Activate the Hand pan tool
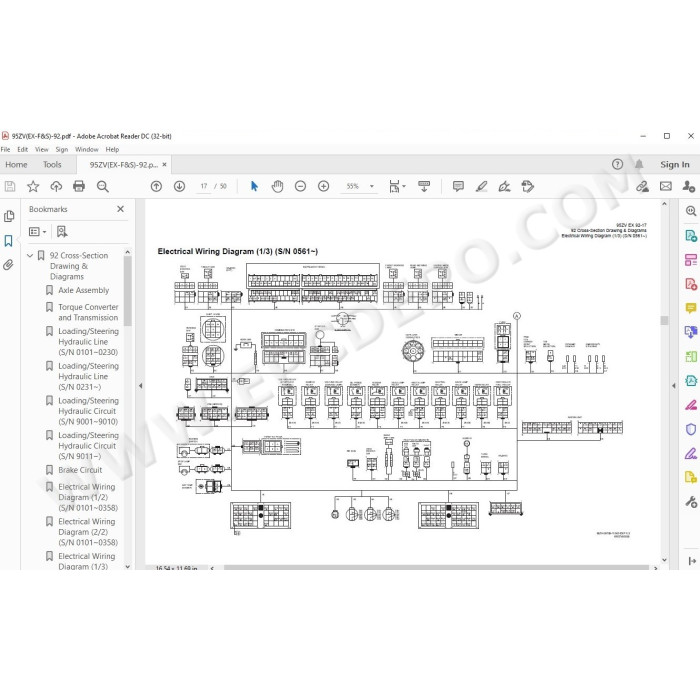 pos(277,186)
